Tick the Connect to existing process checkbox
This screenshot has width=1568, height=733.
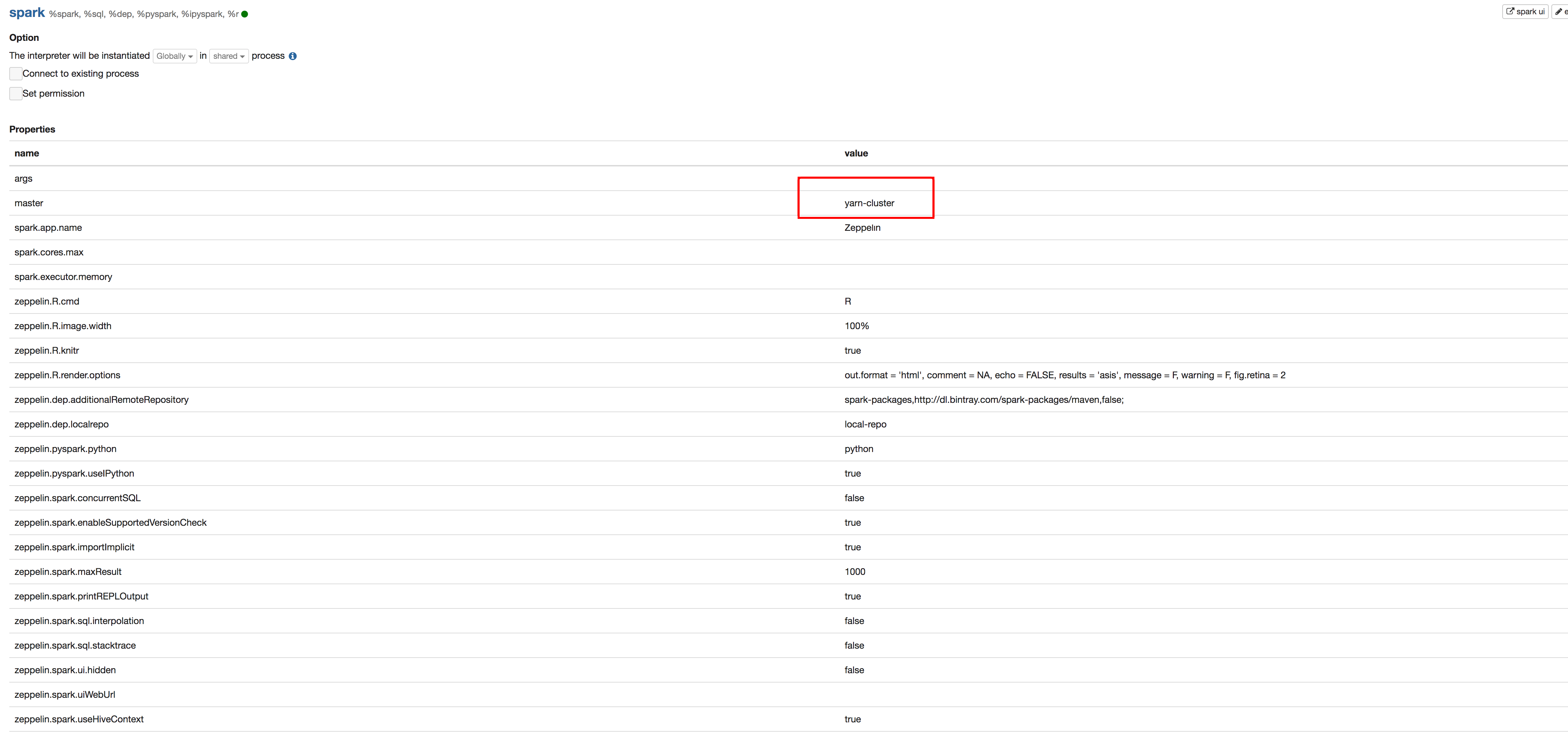[16, 74]
